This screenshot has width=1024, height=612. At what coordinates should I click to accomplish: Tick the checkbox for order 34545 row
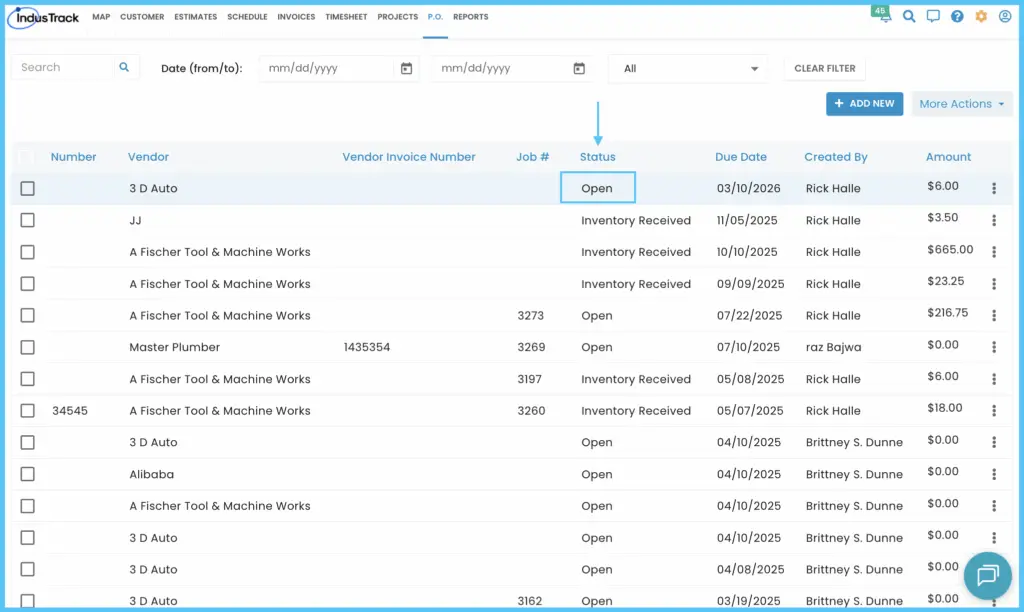coord(27,411)
